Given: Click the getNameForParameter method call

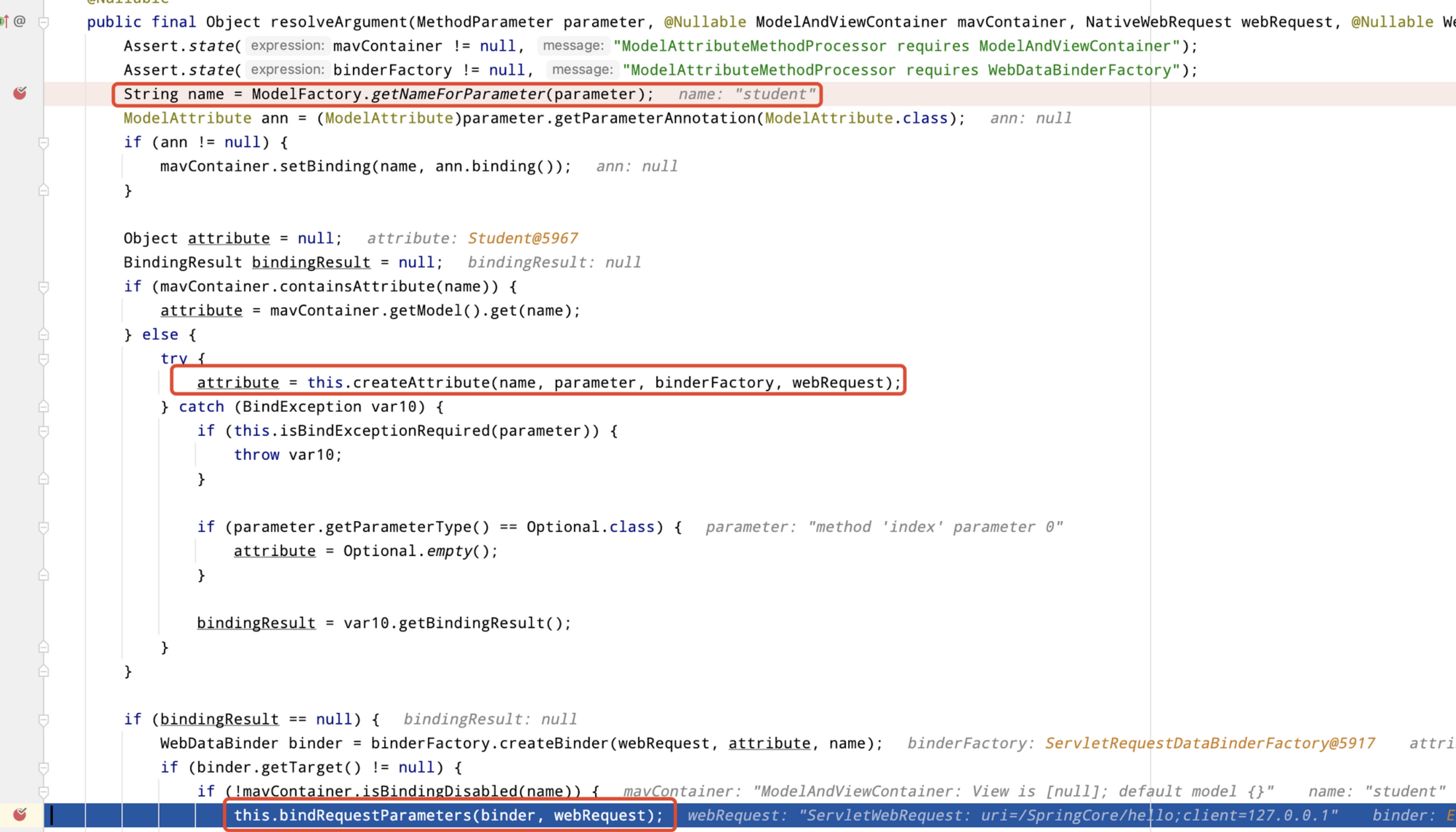Looking at the screenshot, I should coord(459,94).
